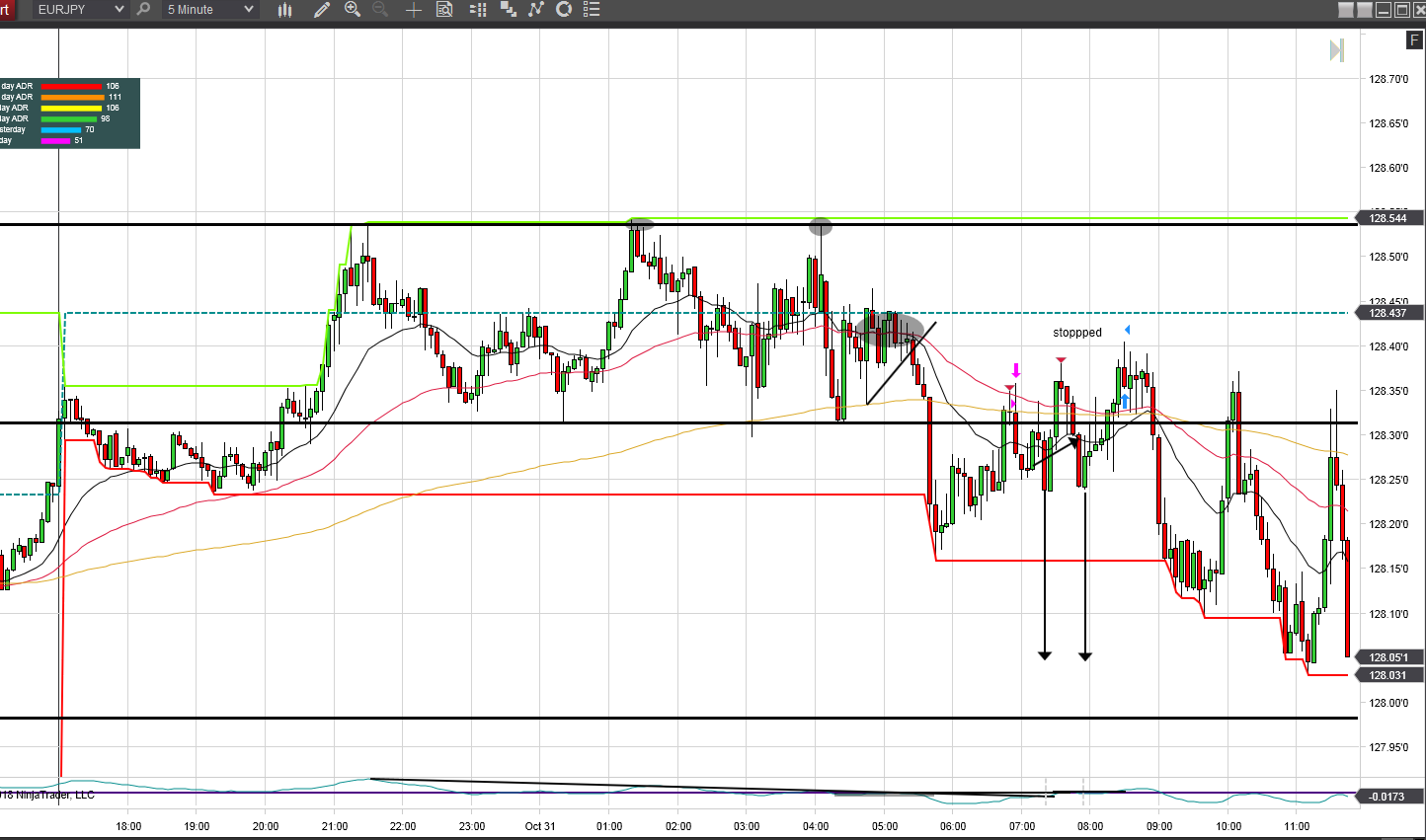Select the 128.437 price marker
The width and height of the screenshot is (1426, 840).
1388,313
